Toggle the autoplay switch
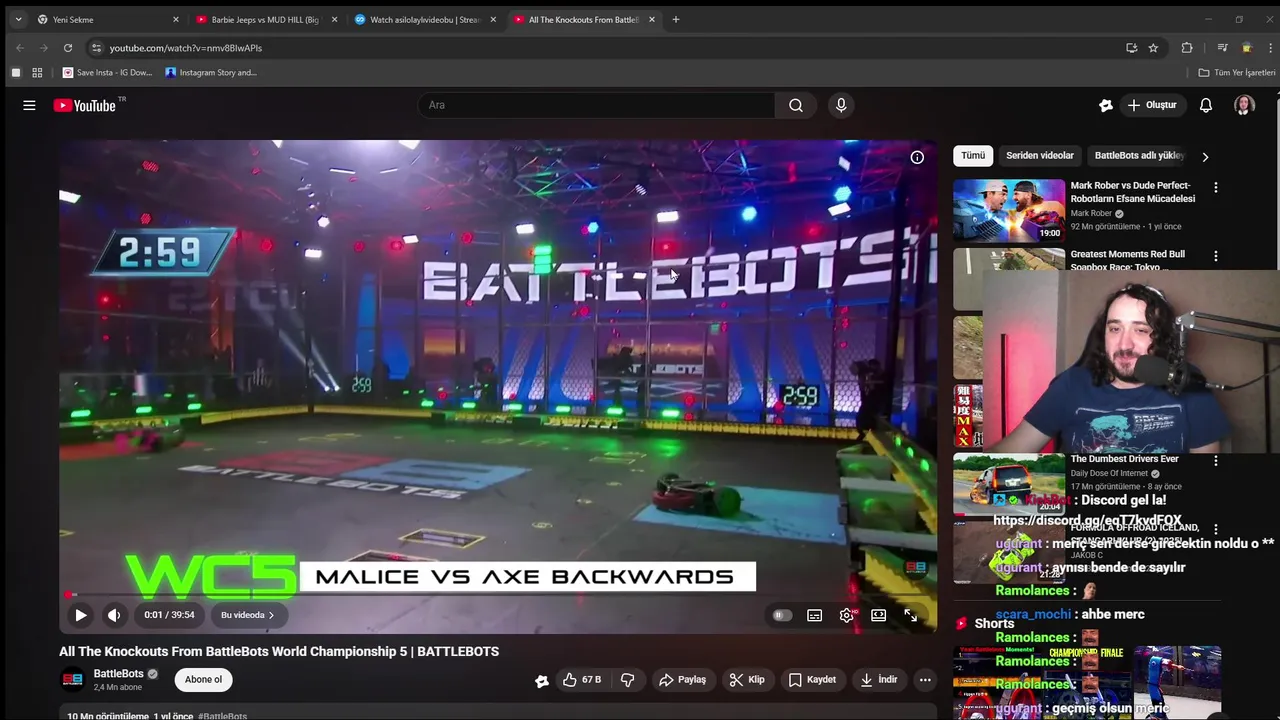This screenshot has width=1280, height=720. tap(782, 615)
